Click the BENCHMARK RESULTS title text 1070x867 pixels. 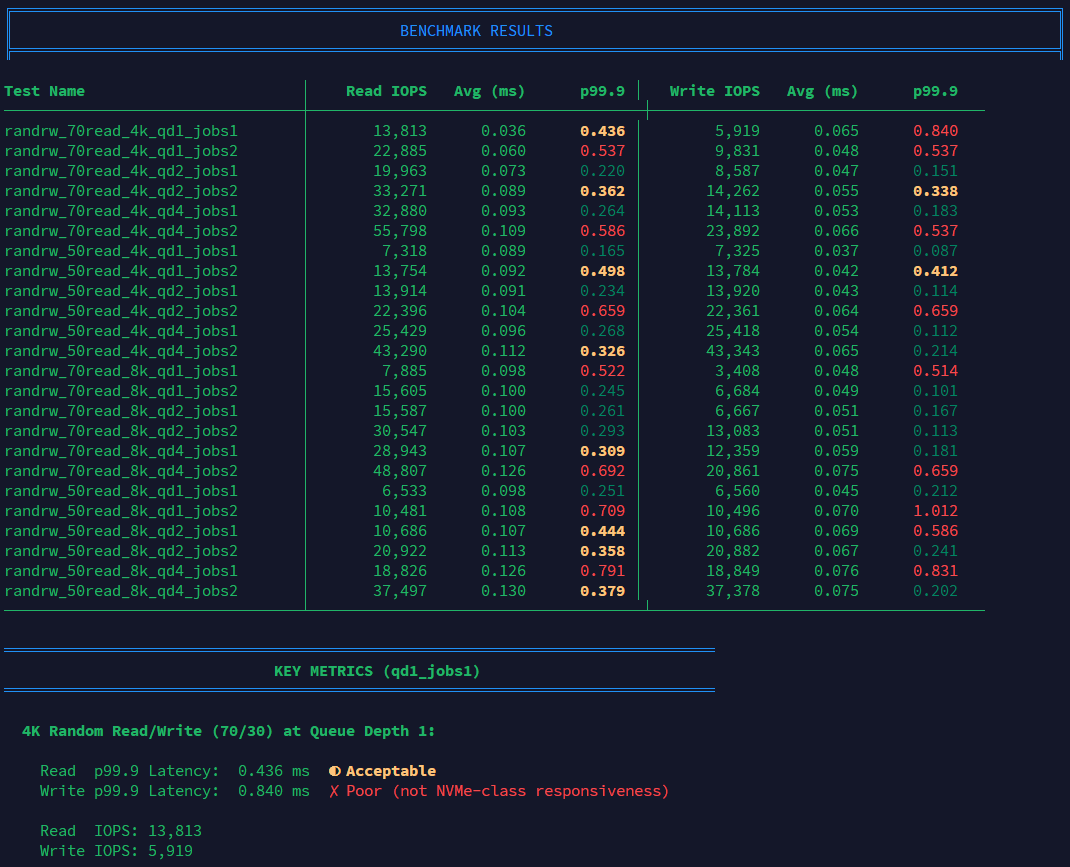476,31
